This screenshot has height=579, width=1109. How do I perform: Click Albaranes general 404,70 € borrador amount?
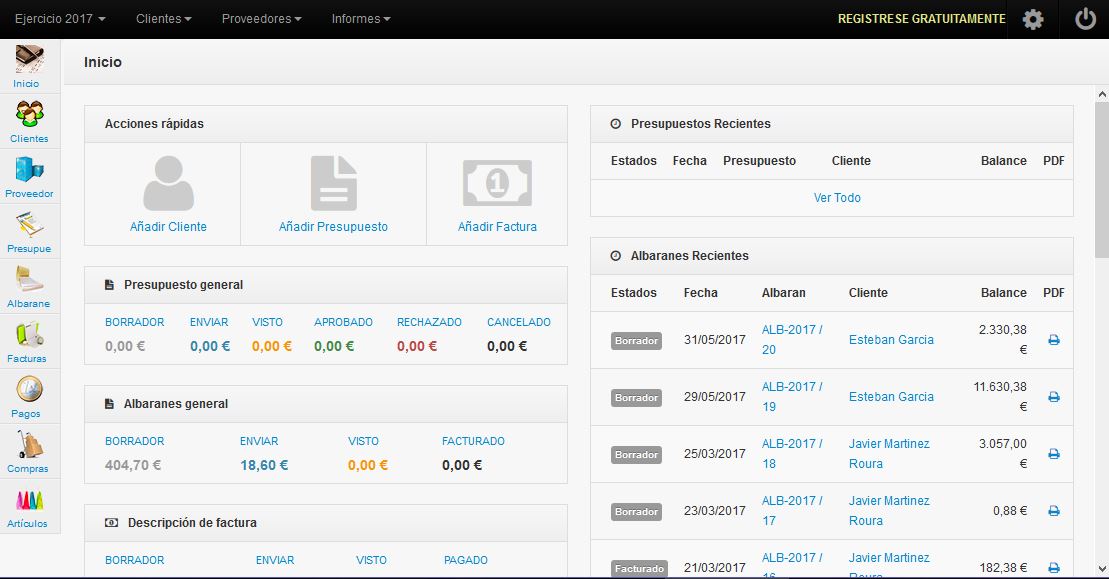133,465
